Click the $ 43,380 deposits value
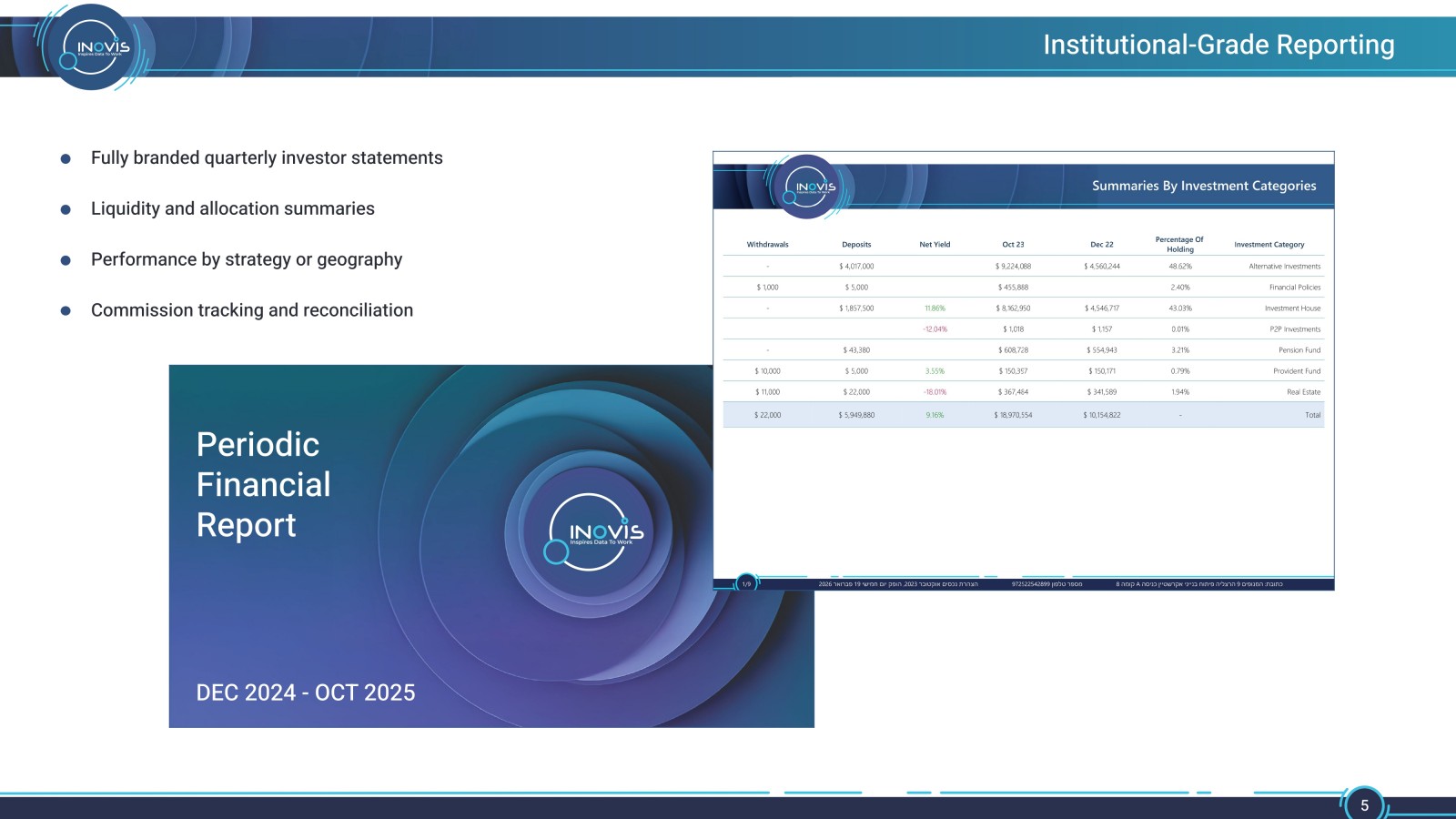The image size is (1456, 819). point(856,350)
